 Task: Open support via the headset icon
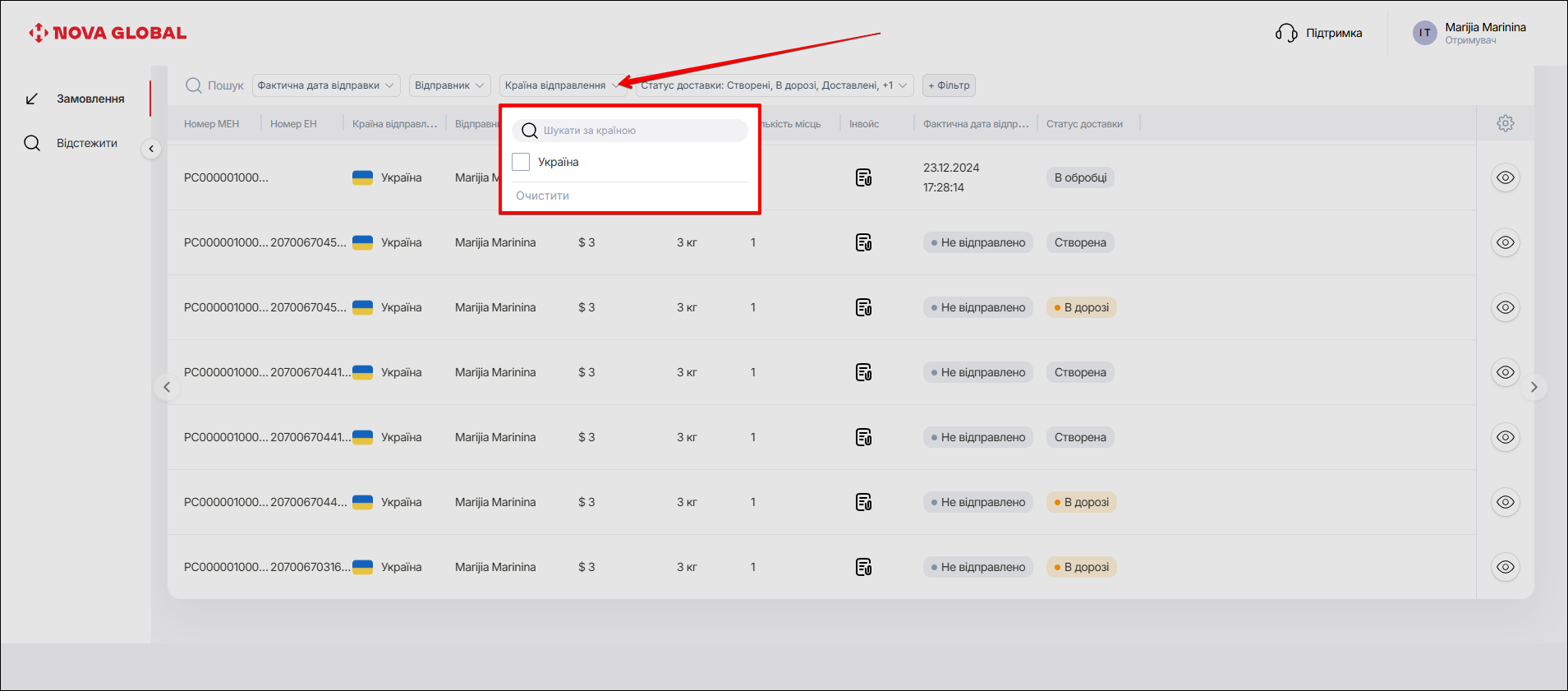(1285, 33)
